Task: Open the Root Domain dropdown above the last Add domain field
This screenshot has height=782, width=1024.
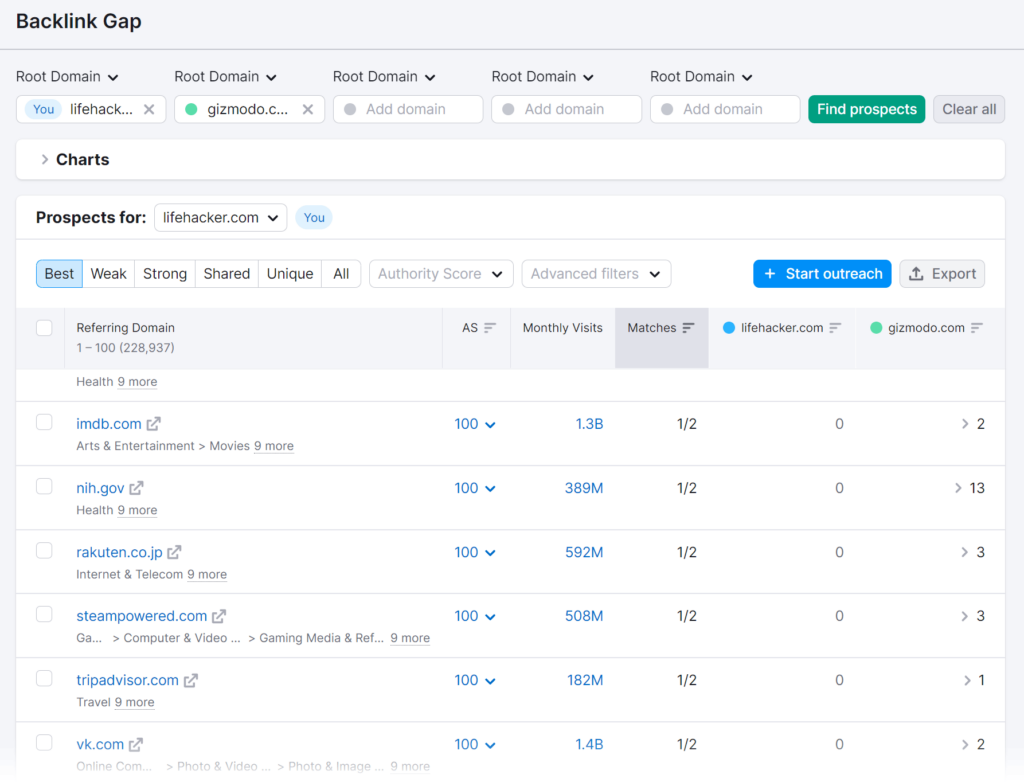Action: 701,76
